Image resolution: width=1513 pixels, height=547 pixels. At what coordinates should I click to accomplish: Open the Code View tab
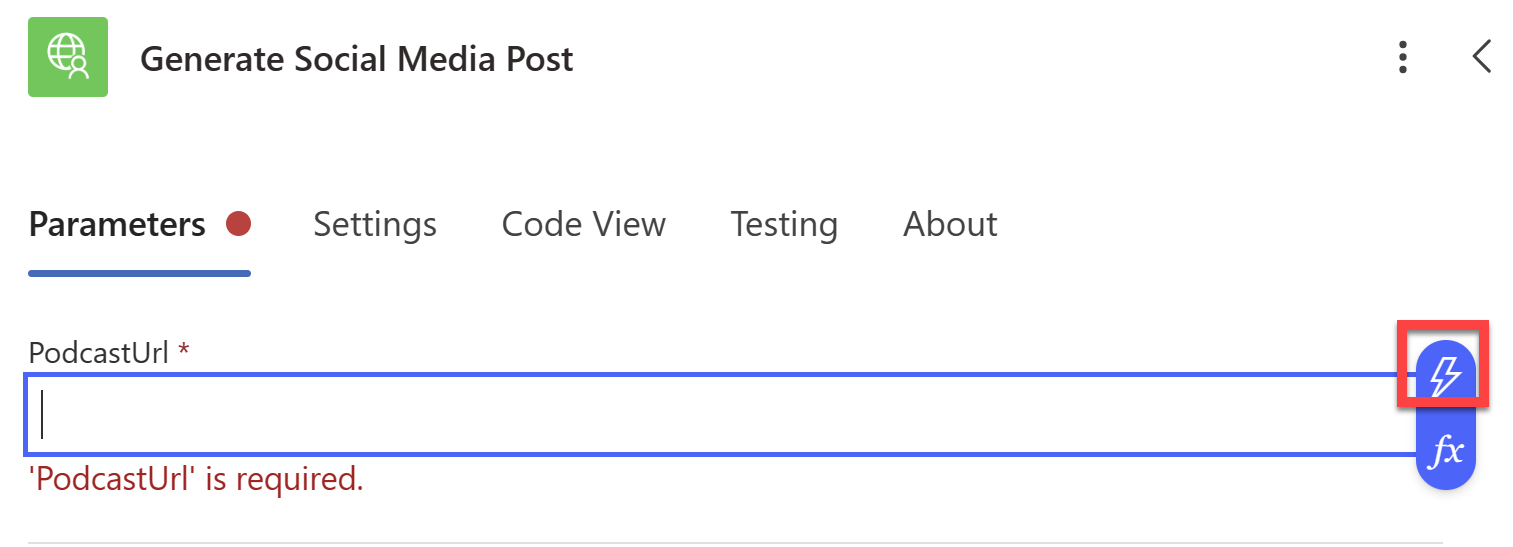[x=583, y=224]
